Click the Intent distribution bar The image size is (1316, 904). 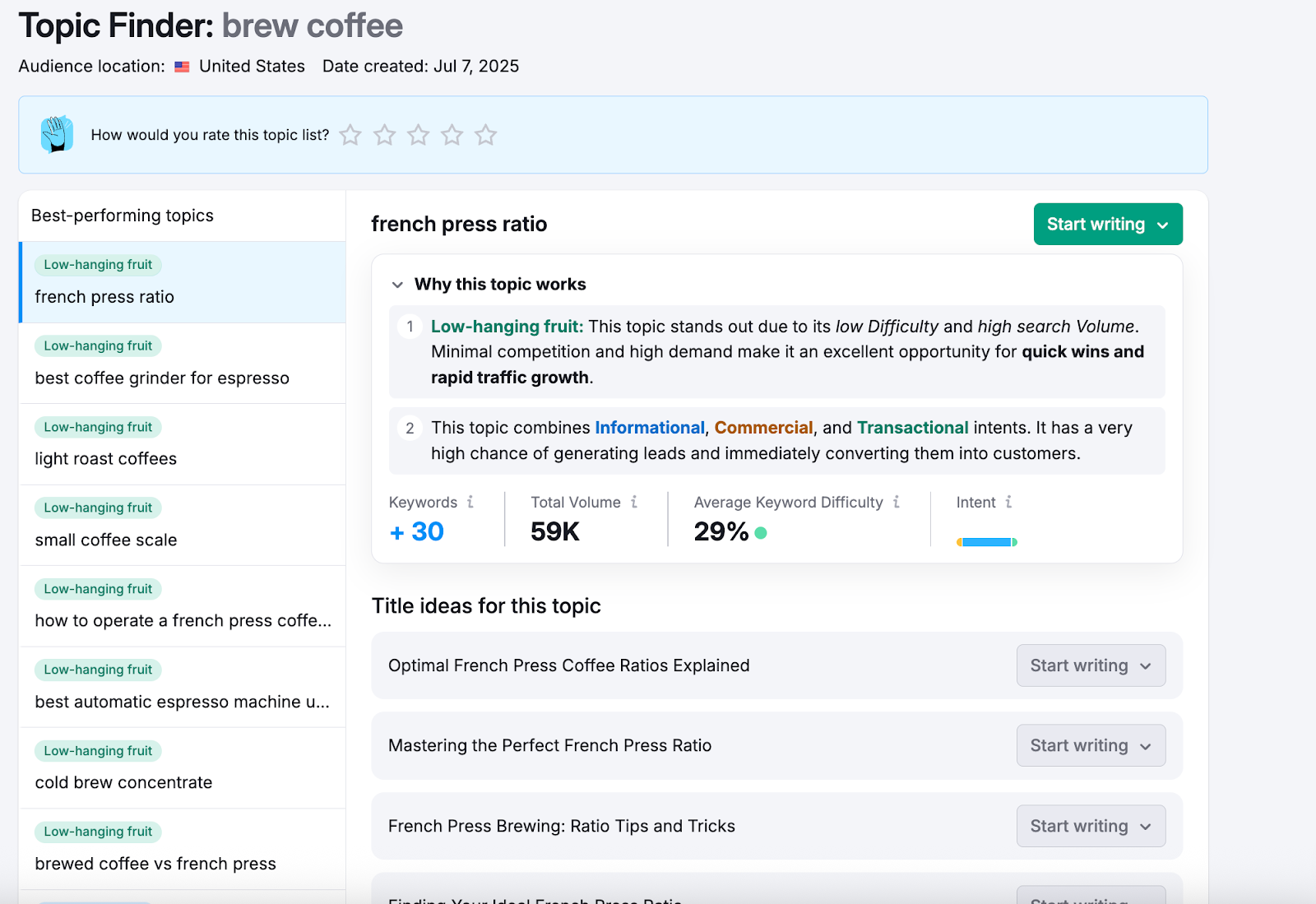[987, 542]
